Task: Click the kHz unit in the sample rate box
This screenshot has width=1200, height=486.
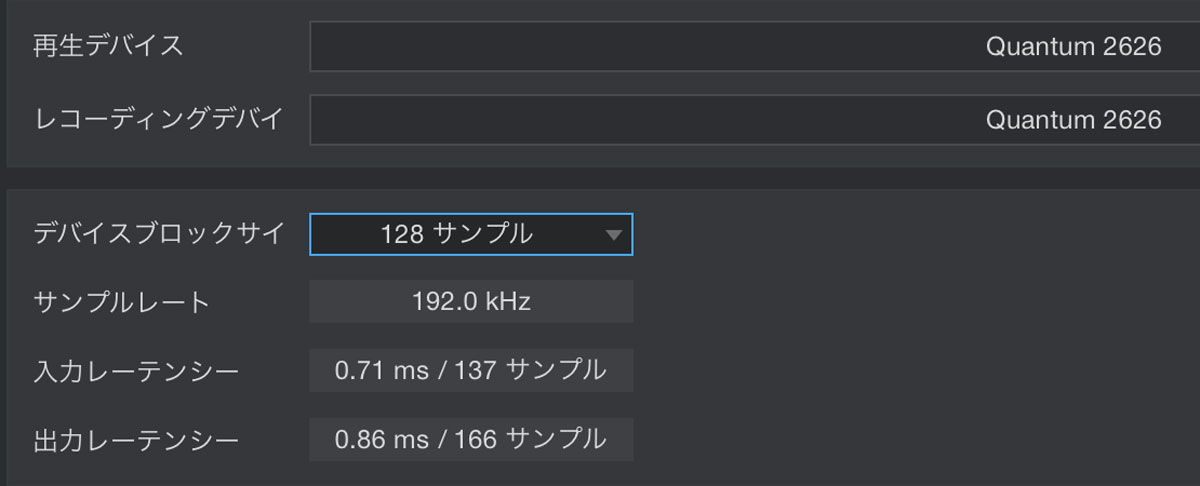Action: click(x=507, y=302)
